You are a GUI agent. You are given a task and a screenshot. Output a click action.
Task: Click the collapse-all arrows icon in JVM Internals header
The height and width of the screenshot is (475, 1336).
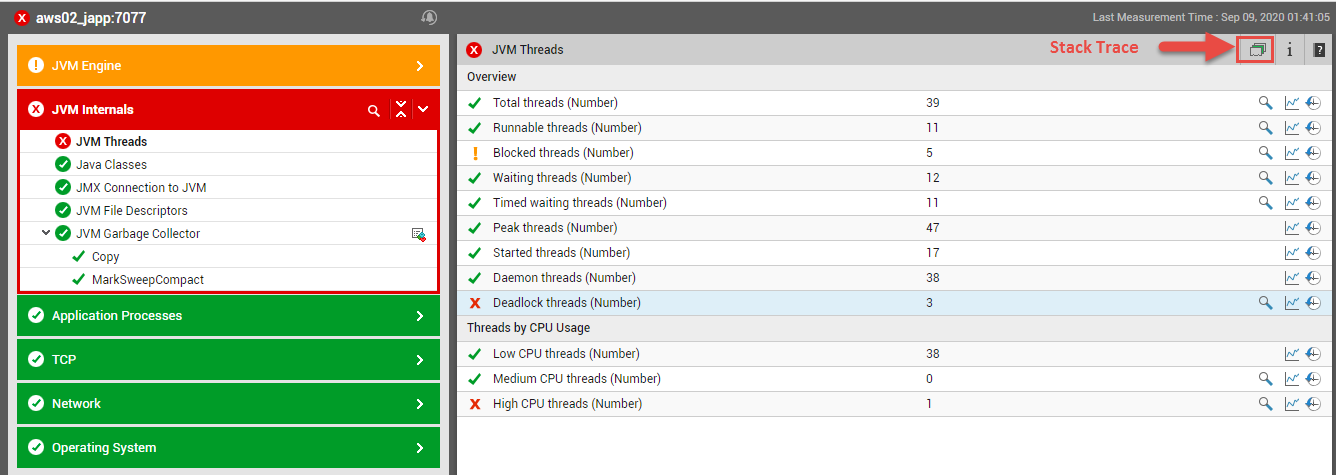[401, 110]
